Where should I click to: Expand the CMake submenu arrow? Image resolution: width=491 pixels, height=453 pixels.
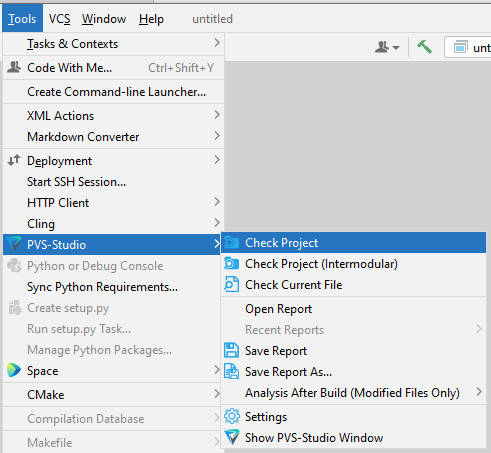(x=217, y=394)
